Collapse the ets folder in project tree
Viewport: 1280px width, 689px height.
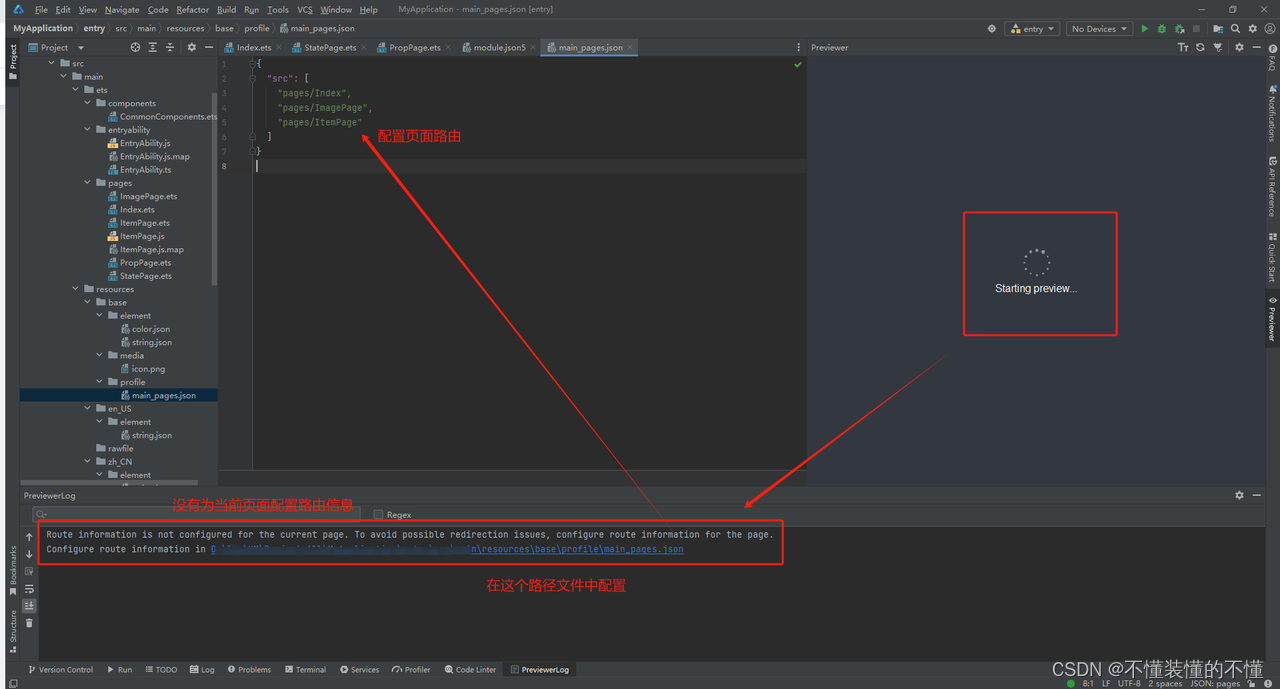click(77, 90)
